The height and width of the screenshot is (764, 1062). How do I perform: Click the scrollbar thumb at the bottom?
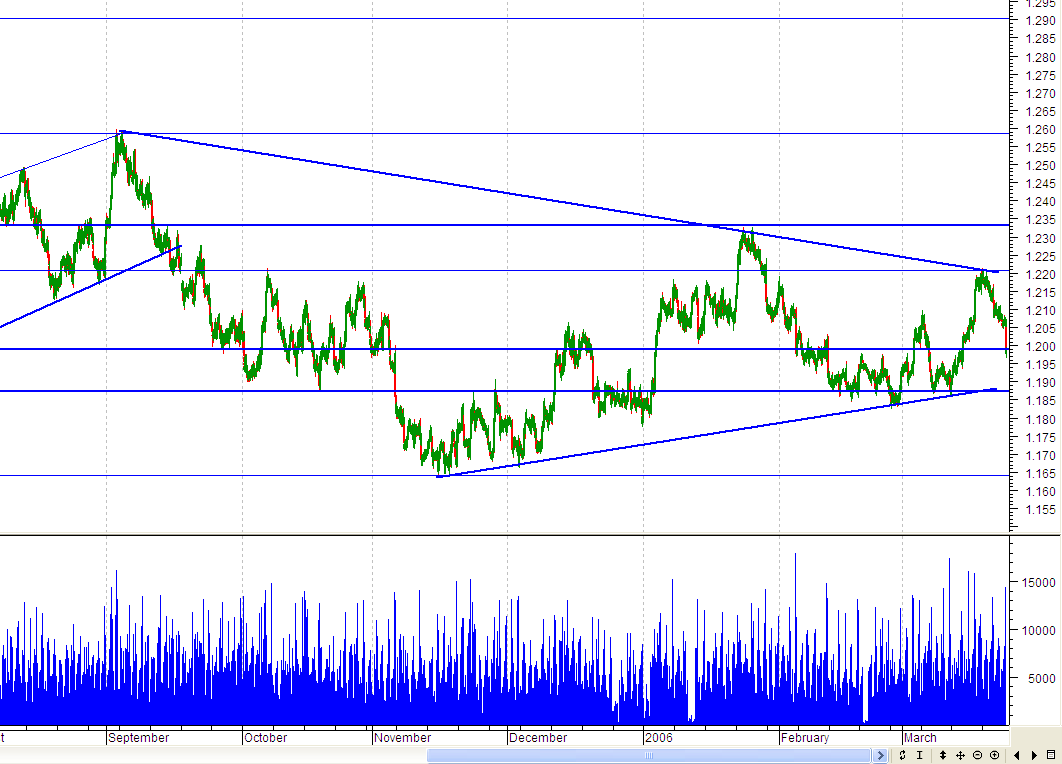[x=650, y=755]
